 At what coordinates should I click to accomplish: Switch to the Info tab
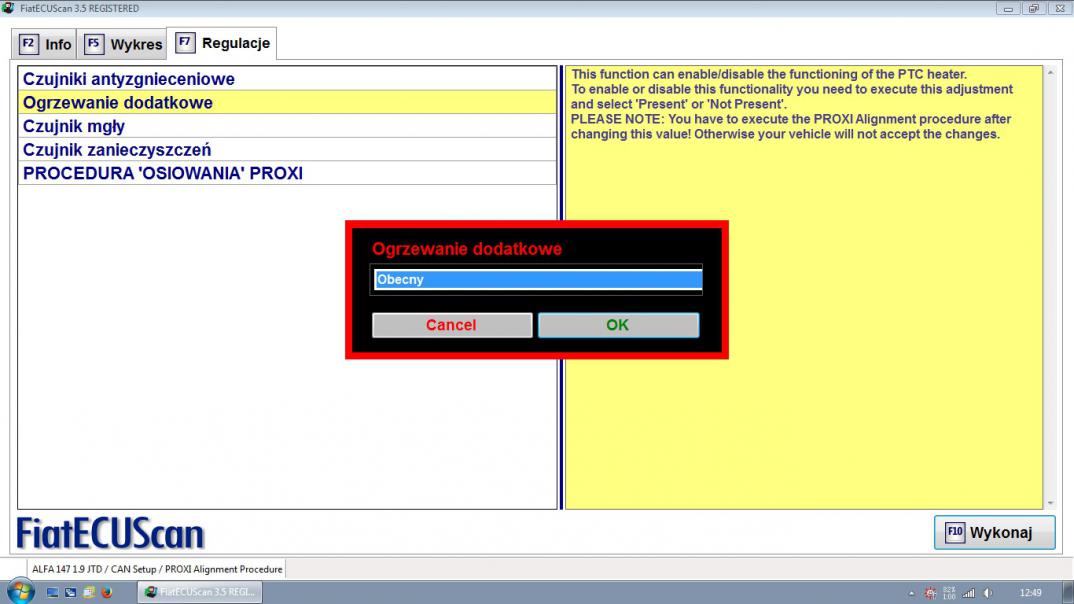tap(45, 45)
